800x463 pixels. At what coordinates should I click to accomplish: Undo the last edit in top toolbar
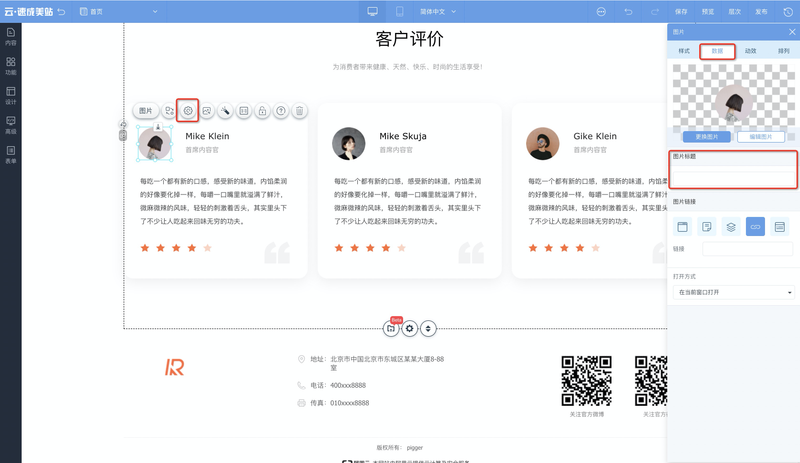click(628, 11)
